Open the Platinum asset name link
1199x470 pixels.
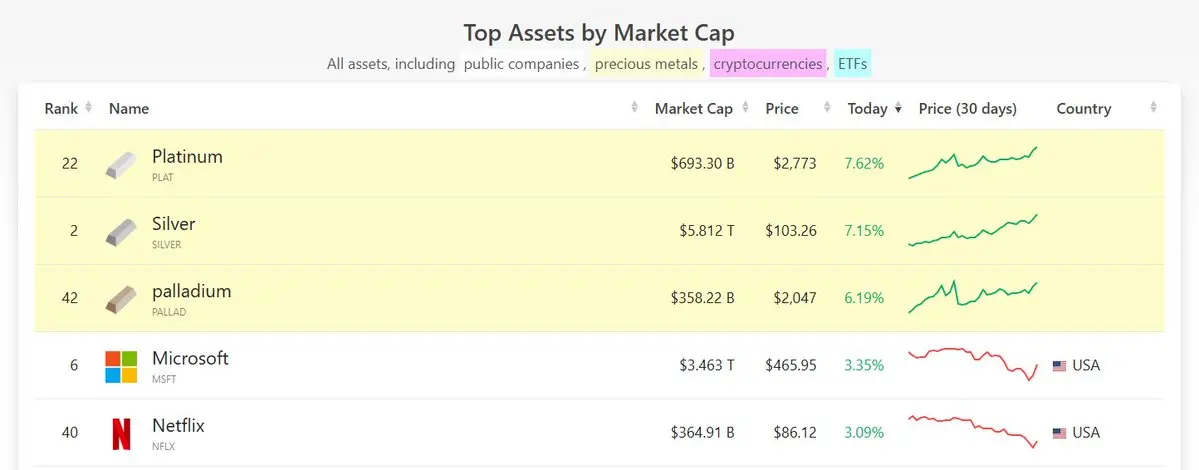(x=187, y=157)
